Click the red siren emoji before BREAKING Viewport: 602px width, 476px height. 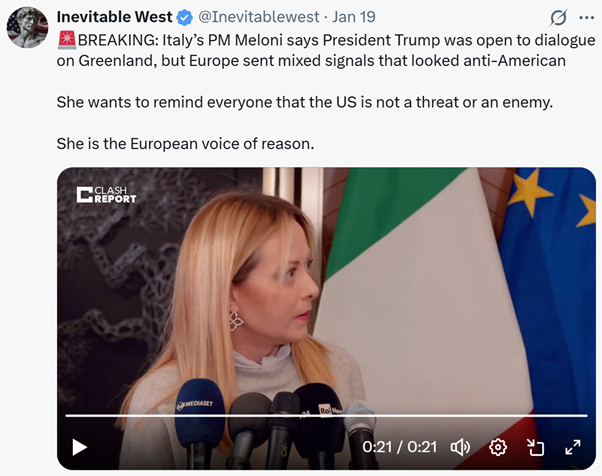click(x=67, y=40)
